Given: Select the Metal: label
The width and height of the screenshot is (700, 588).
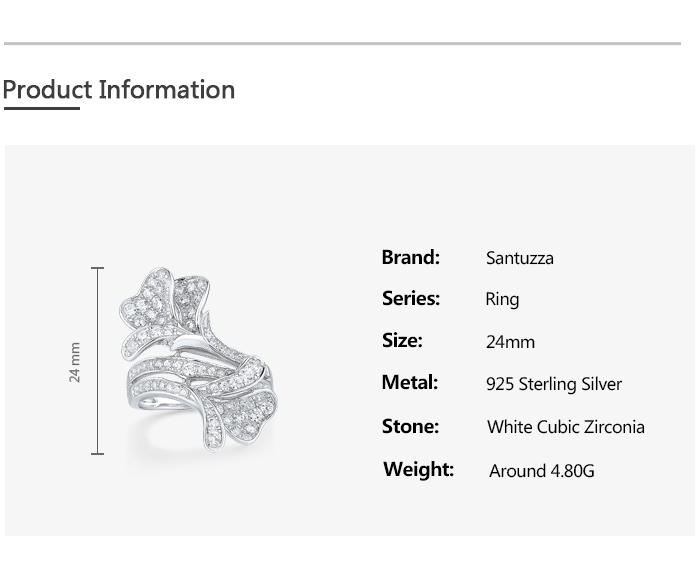Looking at the screenshot, I should coord(410,382).
